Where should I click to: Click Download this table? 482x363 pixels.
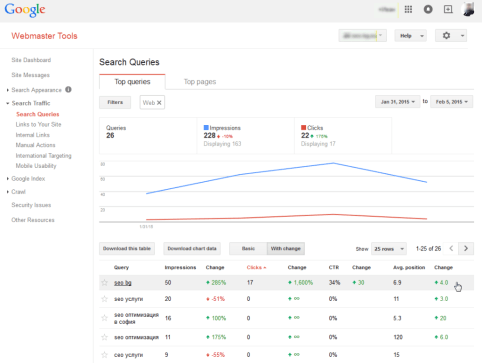(x=127, y=248)
